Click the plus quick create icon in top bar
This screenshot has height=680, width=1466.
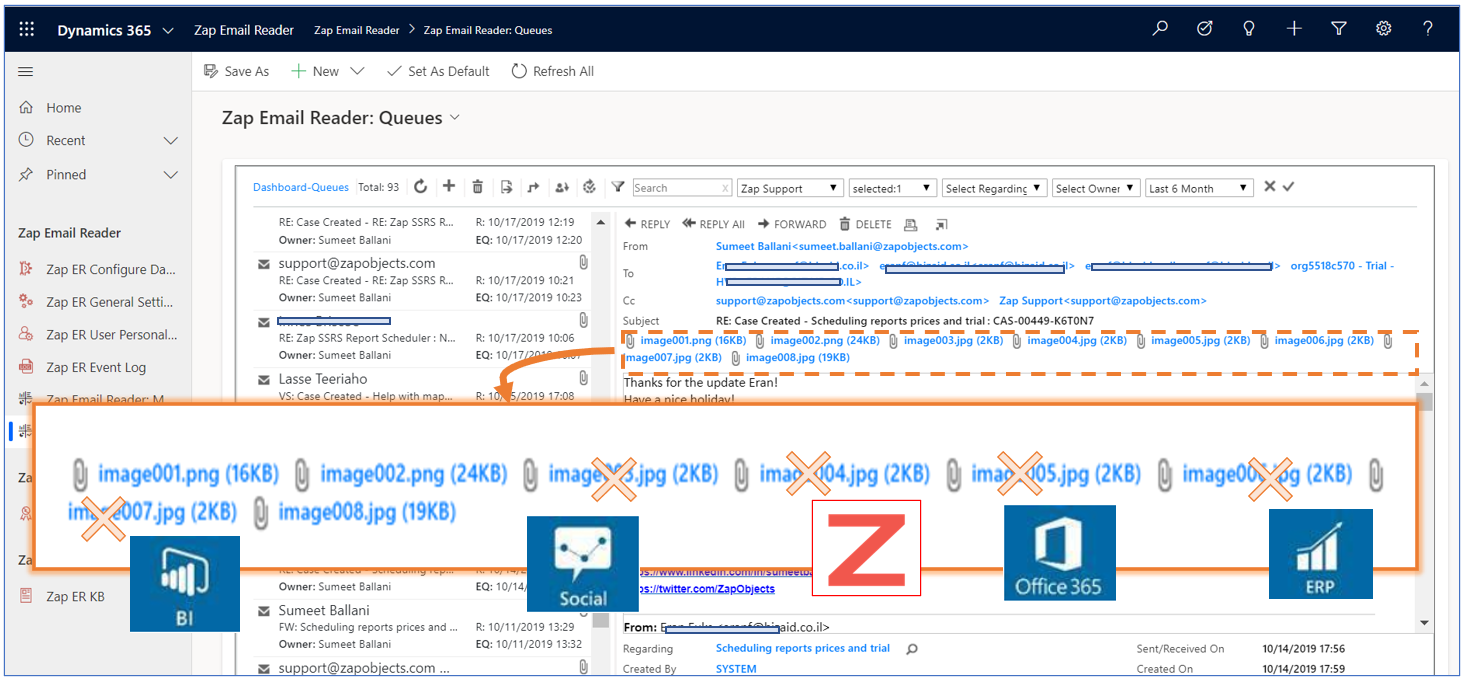(x=1294, y=29)
